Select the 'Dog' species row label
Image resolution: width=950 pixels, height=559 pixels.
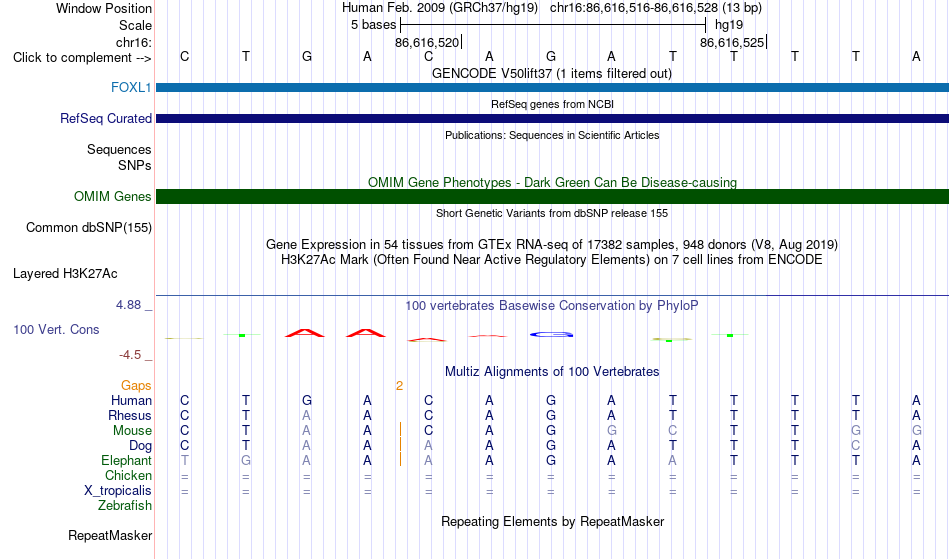(141, 446)
